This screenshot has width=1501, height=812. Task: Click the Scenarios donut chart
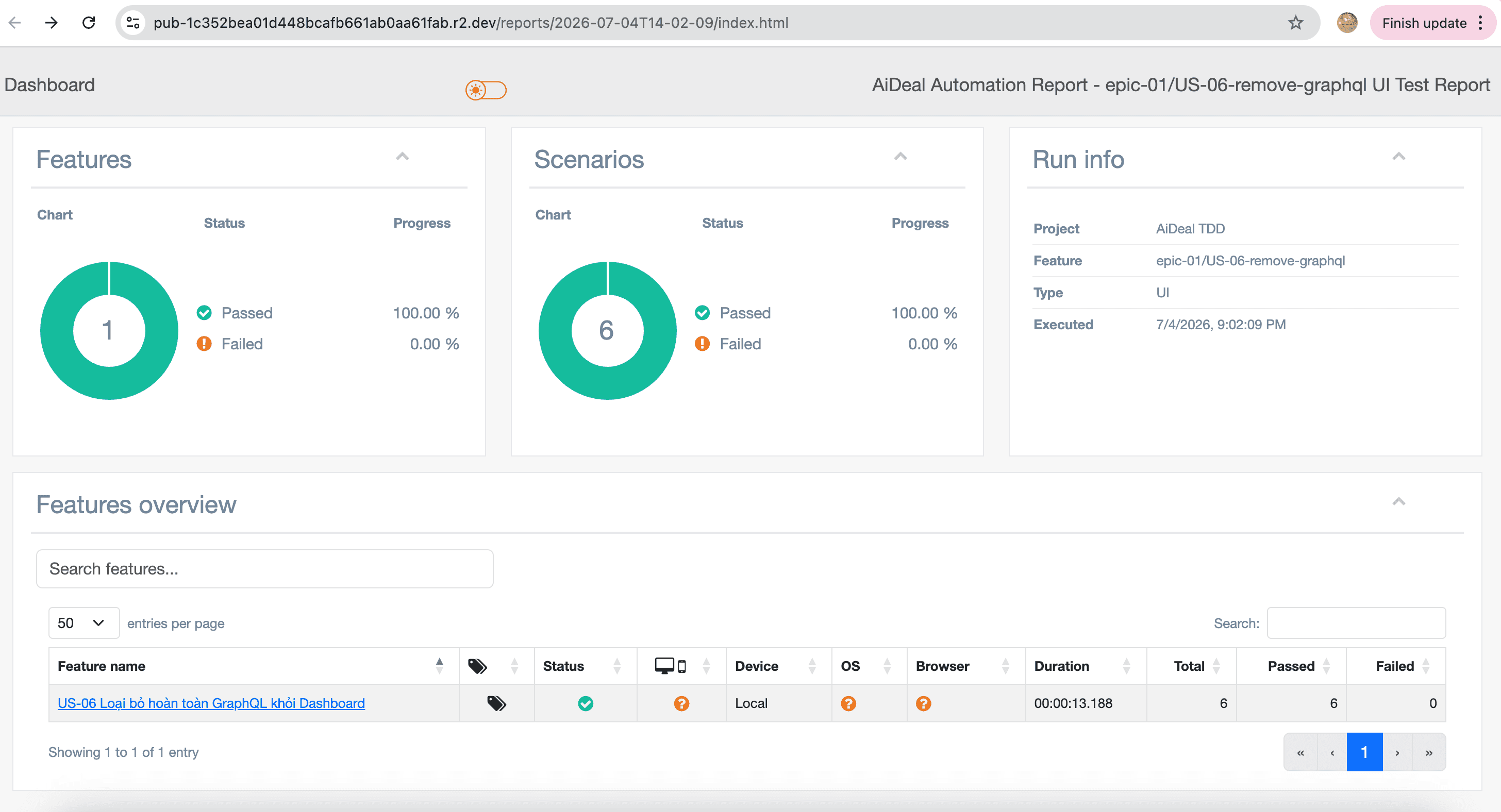tap(607, 330)
